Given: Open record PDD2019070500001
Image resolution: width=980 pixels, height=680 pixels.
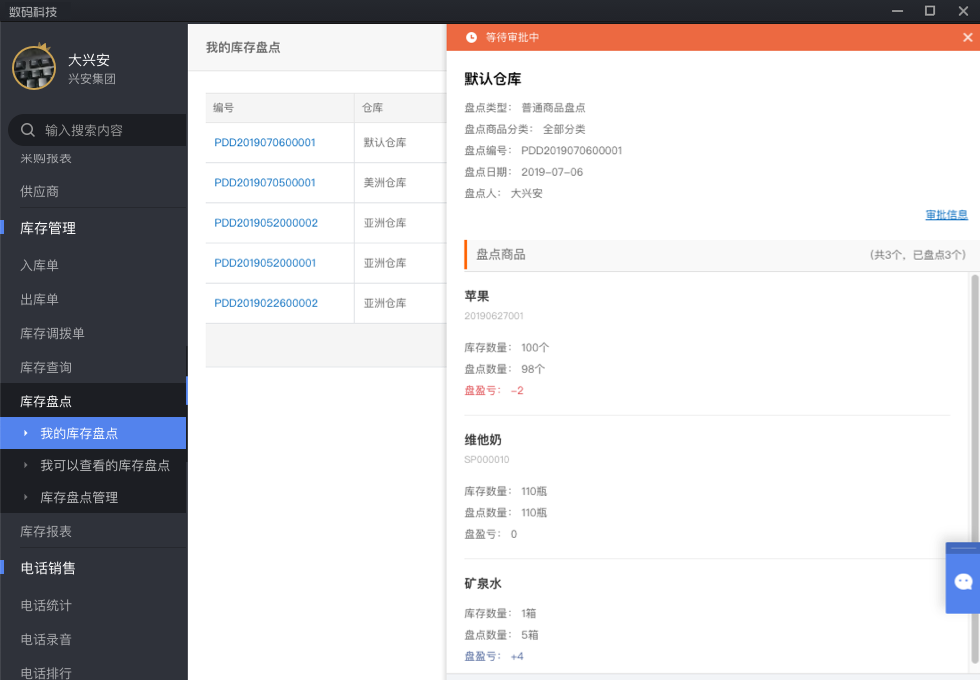Looking at the screenshot, I should (x=265, y=183).
